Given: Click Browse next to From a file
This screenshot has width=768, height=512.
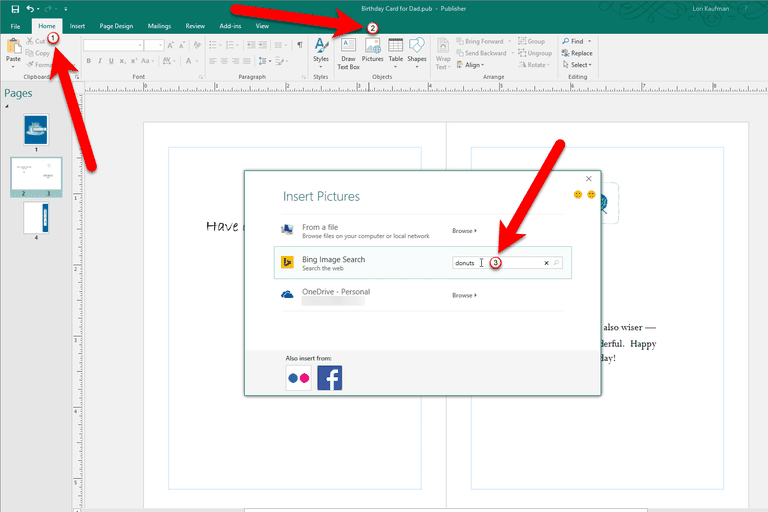Looking at the screenshot, I should (464, 231).
